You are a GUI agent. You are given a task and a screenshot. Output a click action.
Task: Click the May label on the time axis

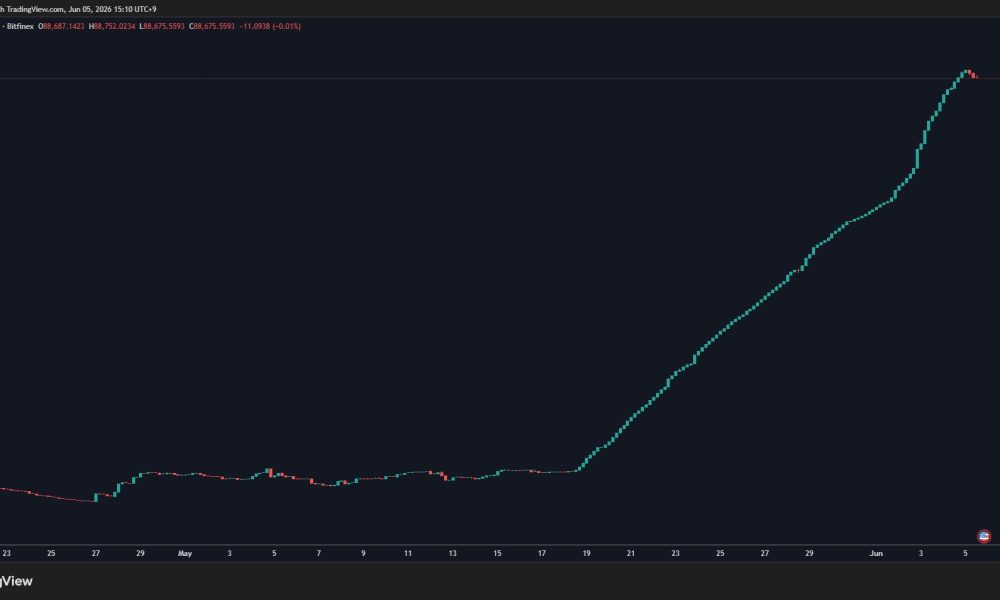[x=185, y=553]
